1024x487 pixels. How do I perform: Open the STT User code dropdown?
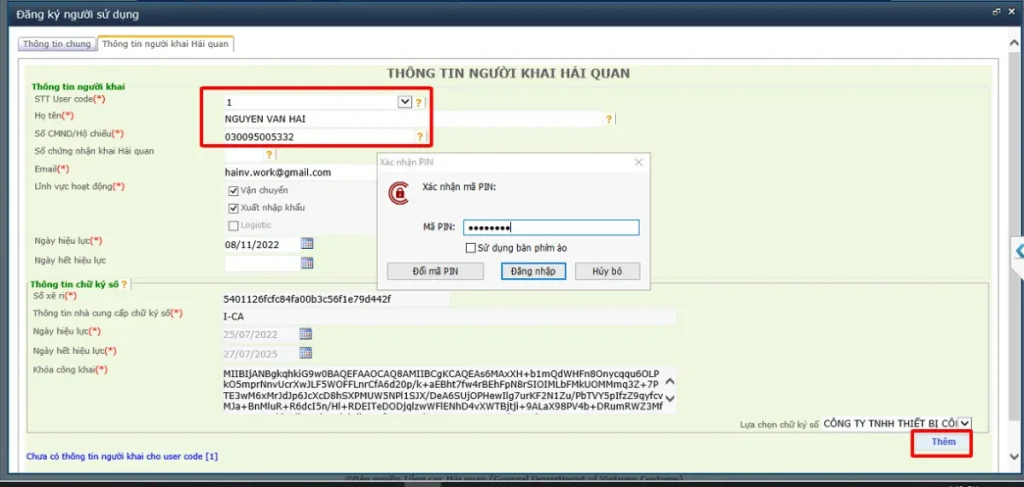[x=405, y=102]
